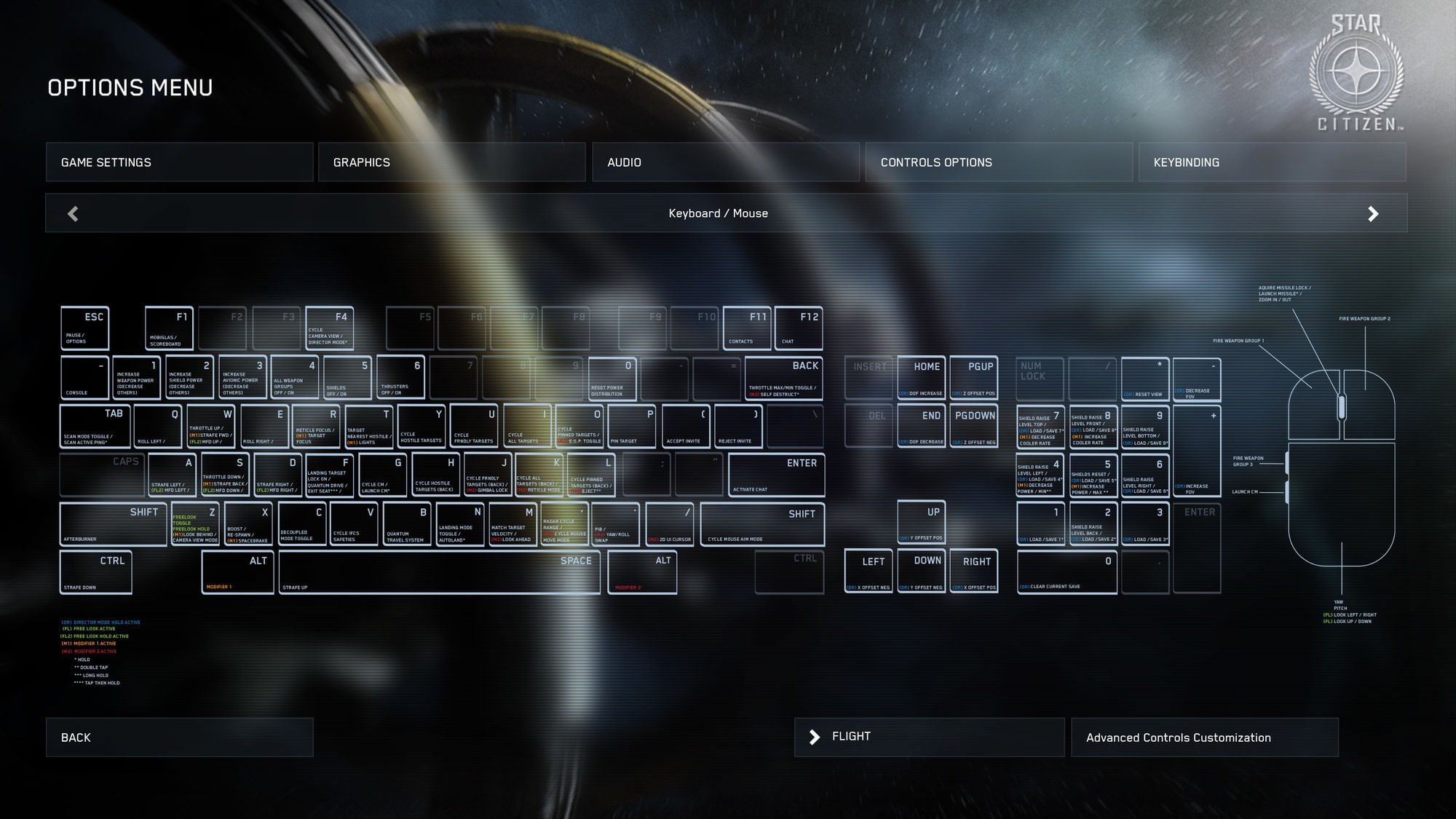Click the ENTER key, Activate Chat
Viewport: 1456px width, 819px height.
click(x=776, y=475)
